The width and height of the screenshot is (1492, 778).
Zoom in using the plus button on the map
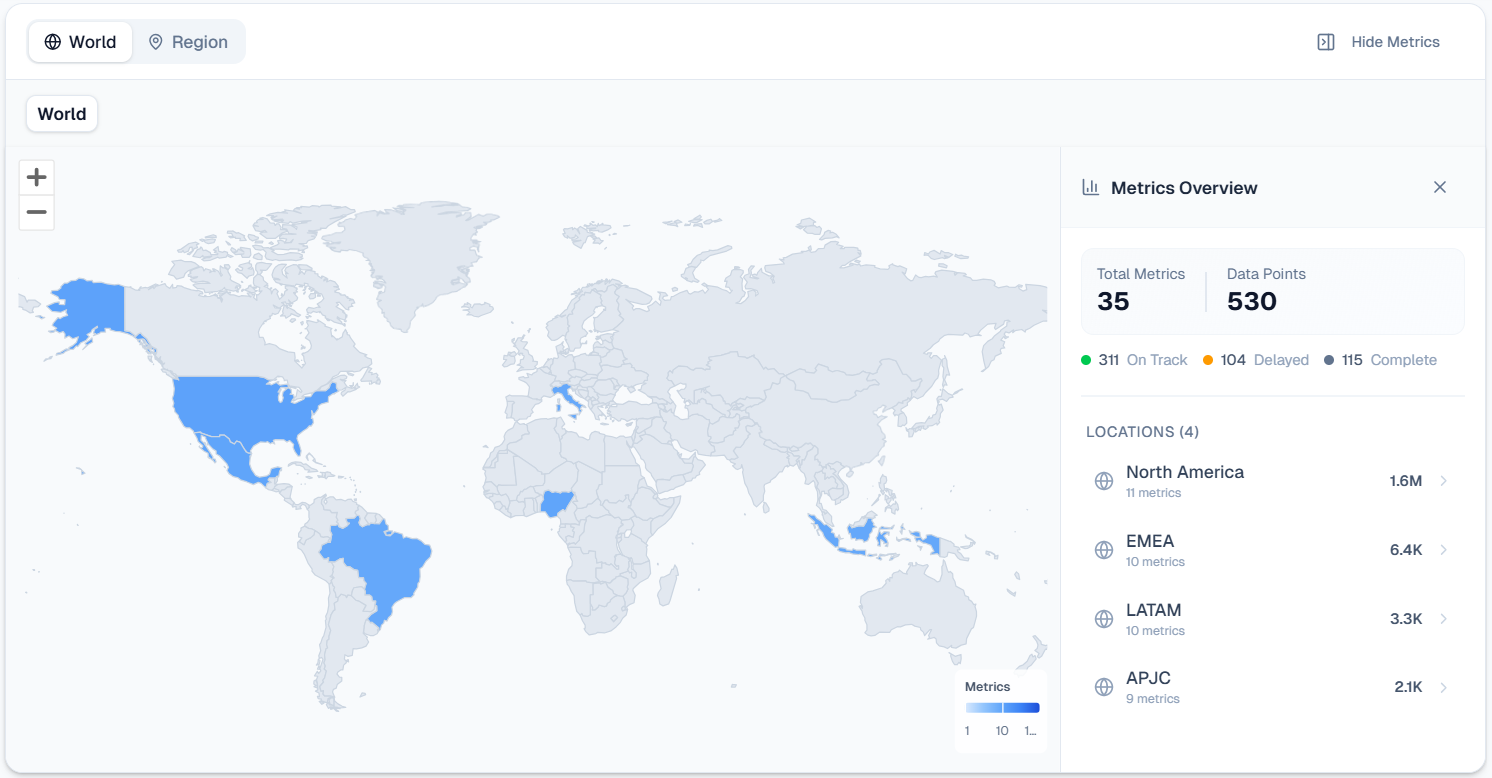(36, 177)
